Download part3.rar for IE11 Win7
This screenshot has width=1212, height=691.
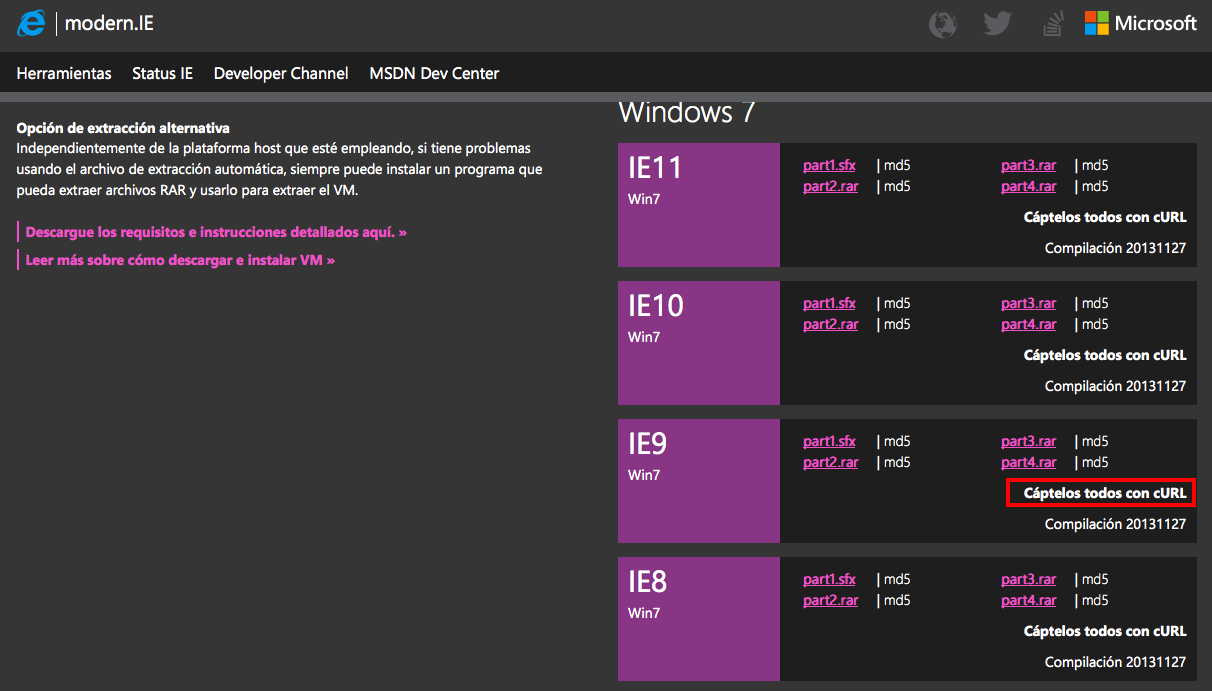[1028, 165]
